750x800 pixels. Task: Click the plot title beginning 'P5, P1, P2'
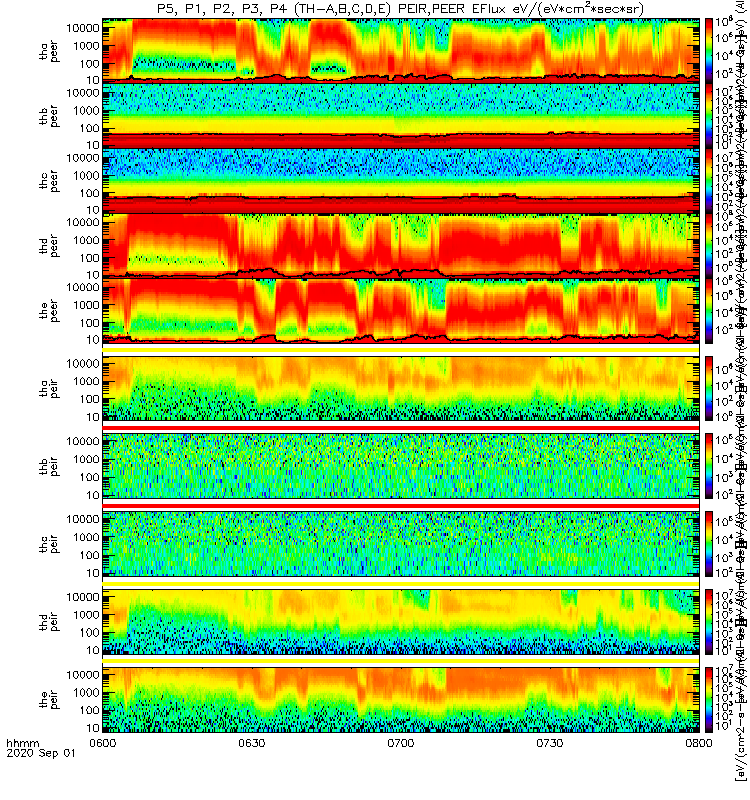tap(401, 9)
